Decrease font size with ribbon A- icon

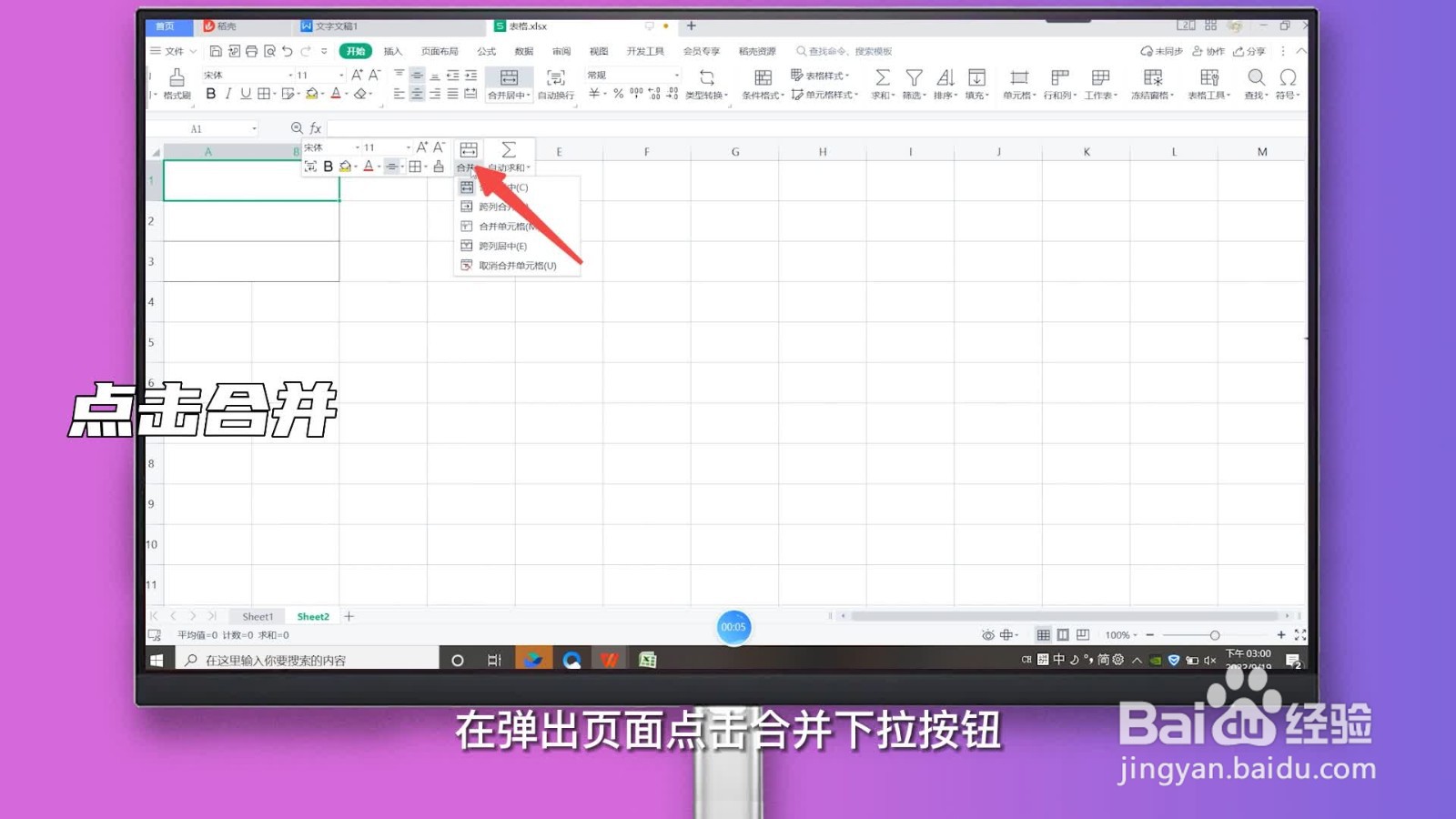click(374, 75)
